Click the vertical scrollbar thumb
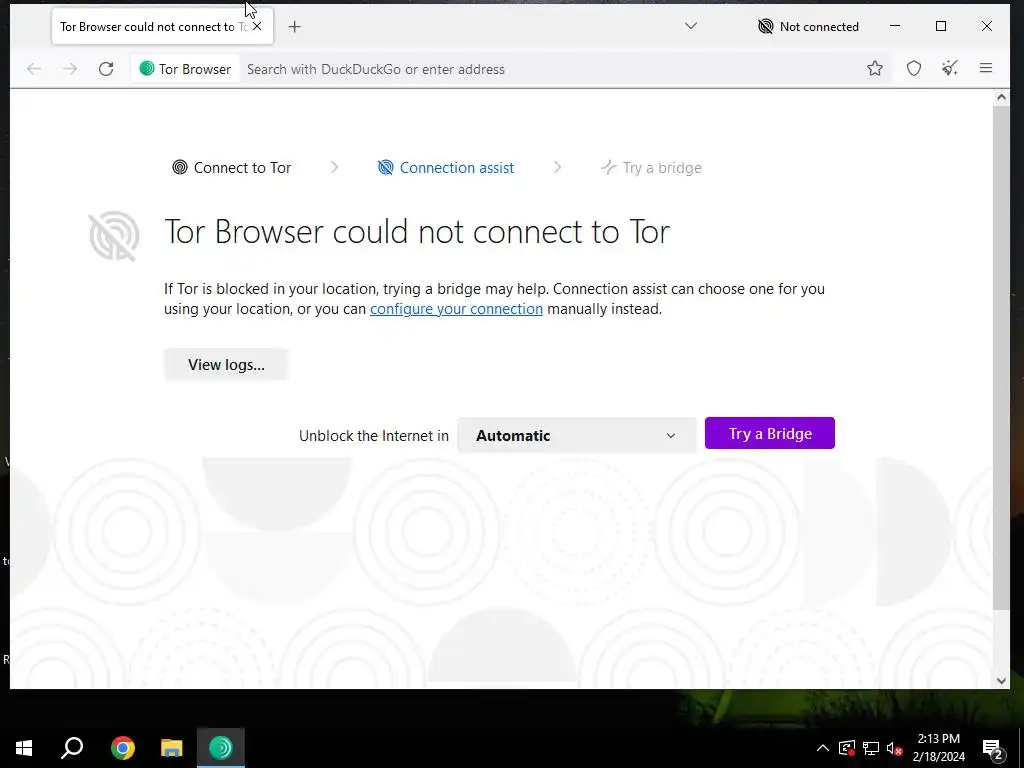Image resolution: width=1024 pixels, height=768 pixels. click(1001, 358)
